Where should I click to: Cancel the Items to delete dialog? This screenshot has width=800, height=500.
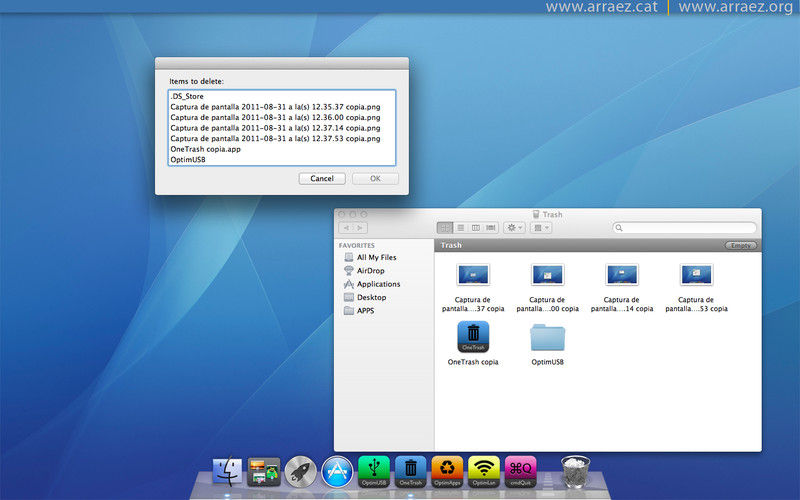(322, 179)
